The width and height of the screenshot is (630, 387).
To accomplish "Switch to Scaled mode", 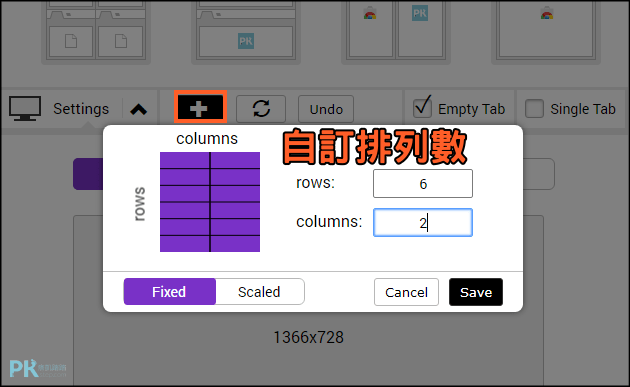I will tap(260, 292).
